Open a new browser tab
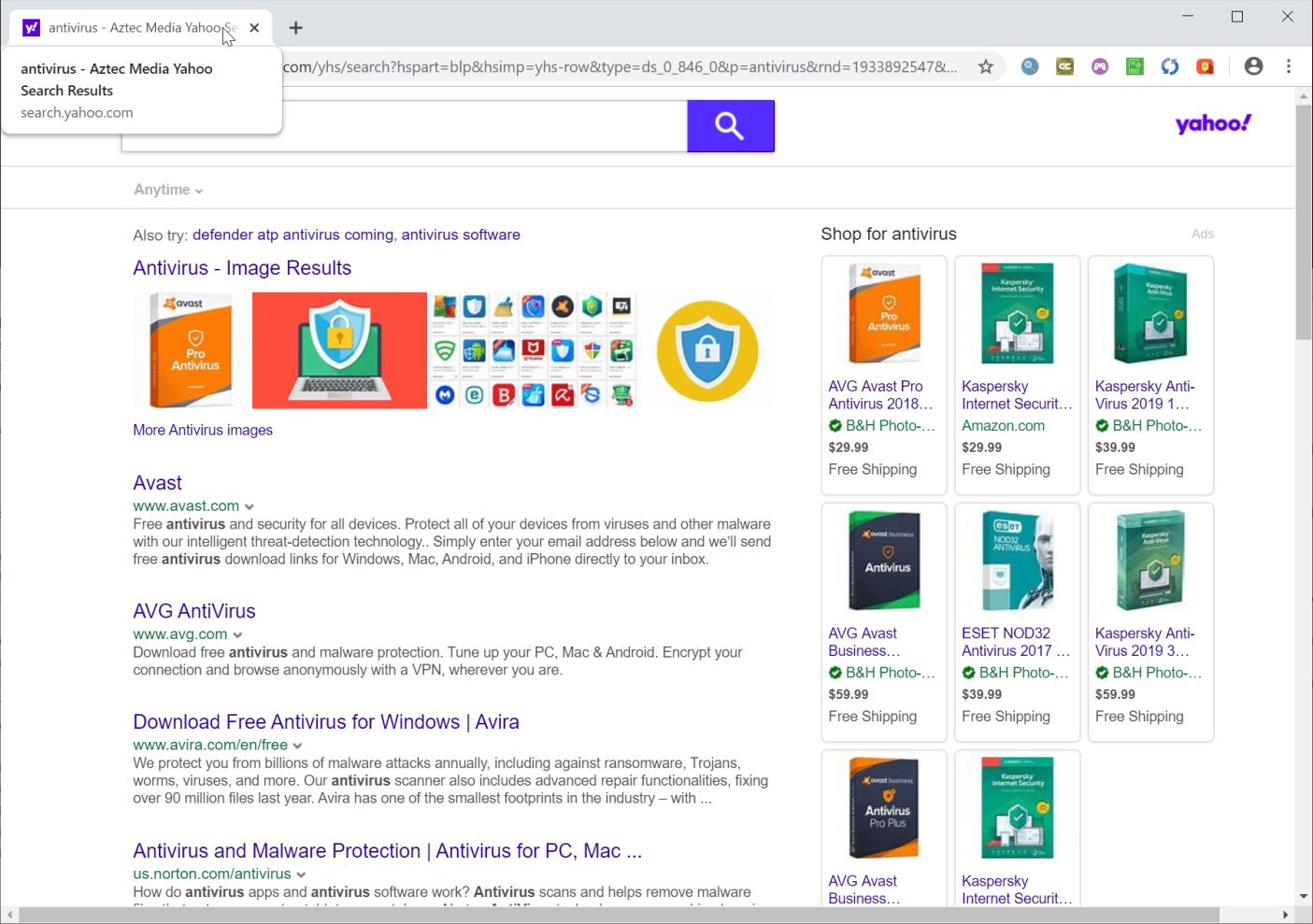 tap(295, 28)
